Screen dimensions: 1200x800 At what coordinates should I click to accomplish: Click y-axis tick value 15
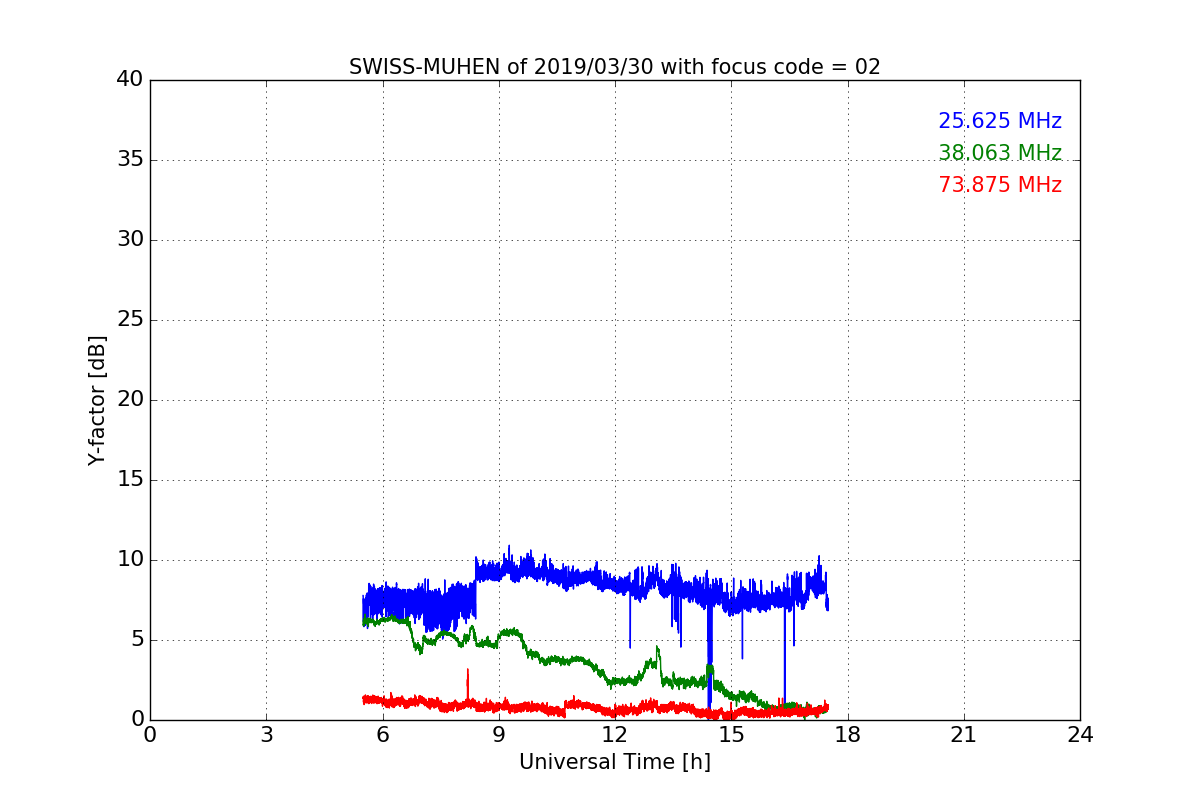[x=130, y=479]
